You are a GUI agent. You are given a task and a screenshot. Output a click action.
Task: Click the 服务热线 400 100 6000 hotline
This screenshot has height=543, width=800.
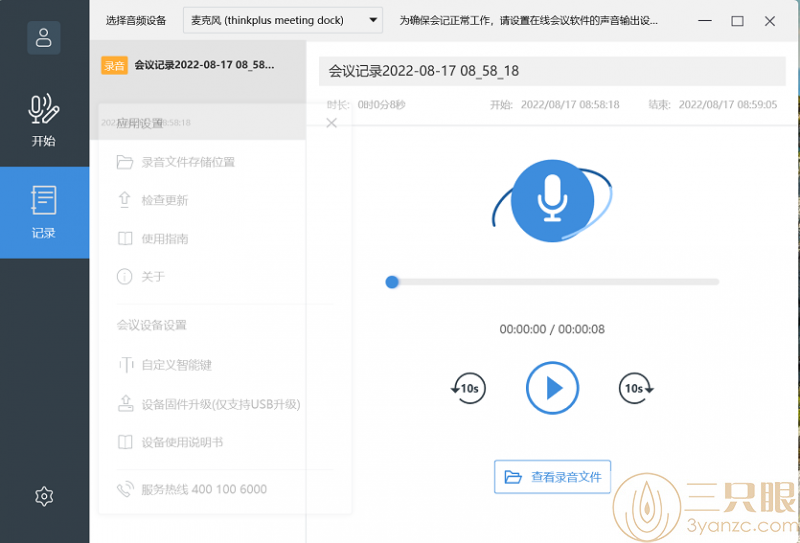click(204, 490)
